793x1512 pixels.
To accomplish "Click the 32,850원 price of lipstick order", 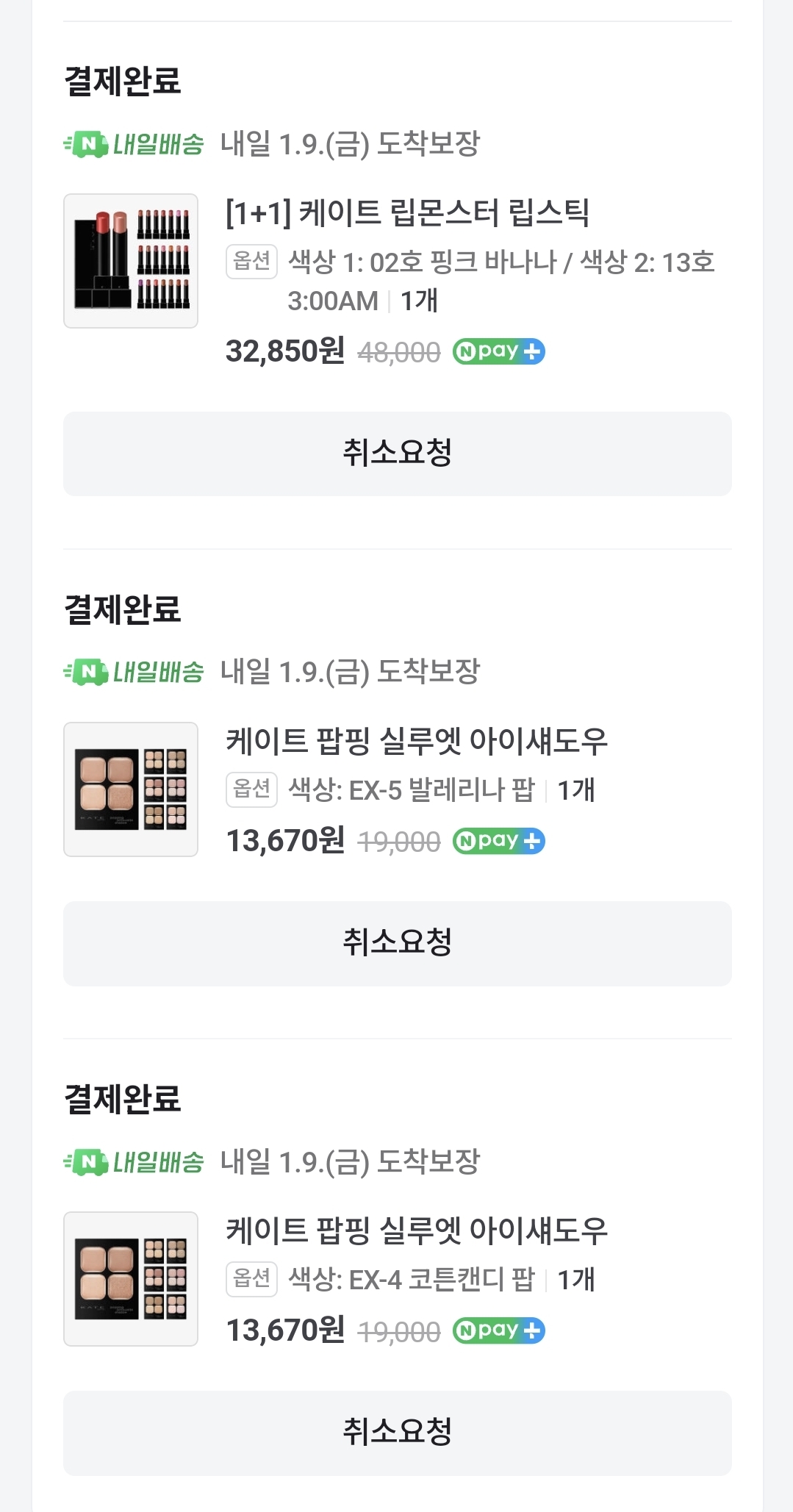I will 285,351.
